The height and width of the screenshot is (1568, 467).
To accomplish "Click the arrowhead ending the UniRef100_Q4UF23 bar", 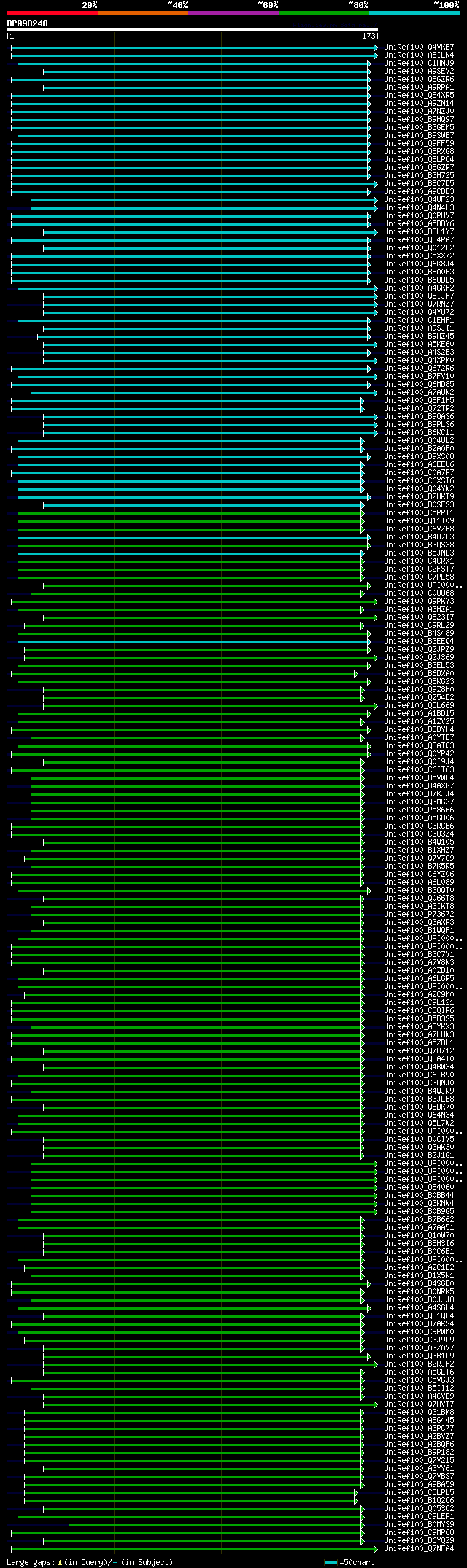I will pyautogui.click(x=376, y=200).
